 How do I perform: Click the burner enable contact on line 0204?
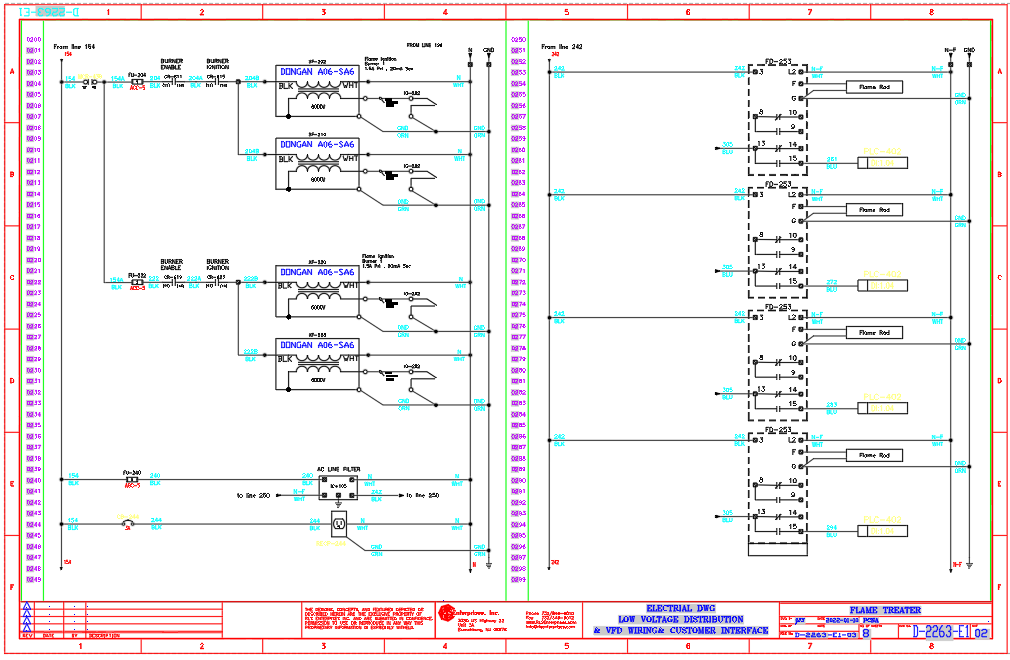pyautogui.click(x=173, y=82)
